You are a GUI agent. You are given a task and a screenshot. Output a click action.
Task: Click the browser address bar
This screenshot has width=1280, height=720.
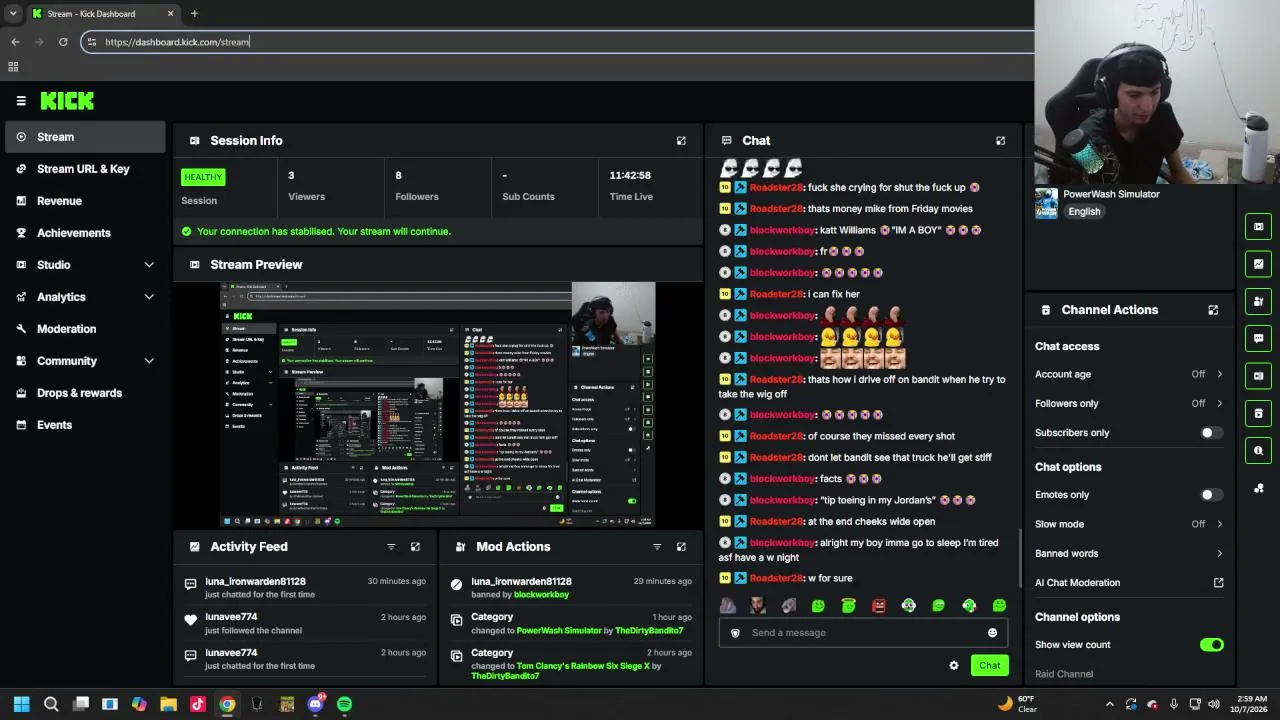pyautogui.click(x=560, y=42)
